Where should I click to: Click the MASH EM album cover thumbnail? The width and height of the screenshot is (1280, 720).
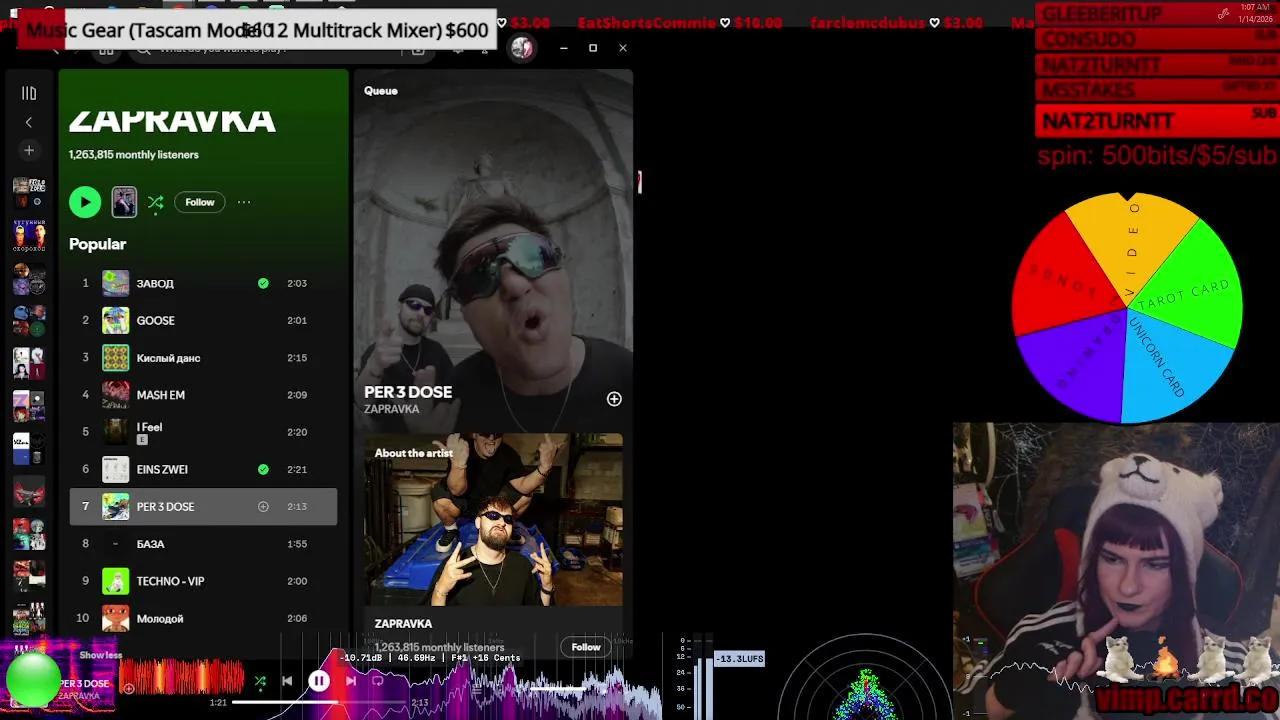click(116, 394)
